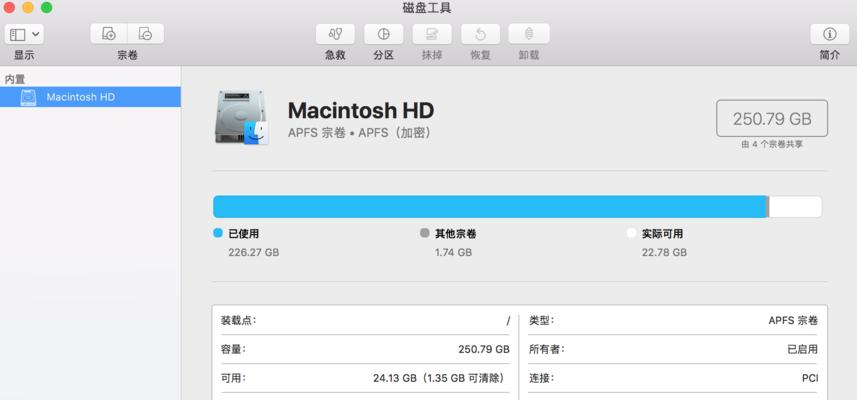This screenshot has height=400, width=857.
Task: Click the 磁盘工具 window title
Action: click(427, 8)
